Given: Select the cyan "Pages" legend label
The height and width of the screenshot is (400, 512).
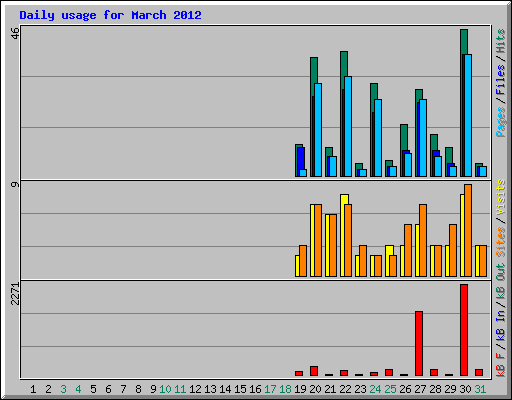Looking at the screenshot, I should (x=501, y=122).
